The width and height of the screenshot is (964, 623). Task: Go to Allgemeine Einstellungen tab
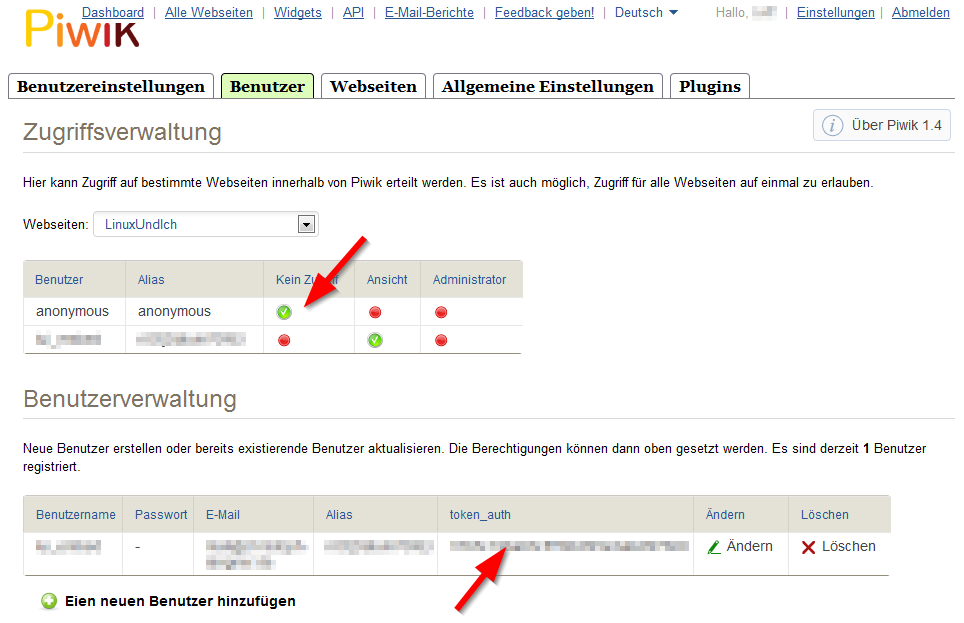547,86
